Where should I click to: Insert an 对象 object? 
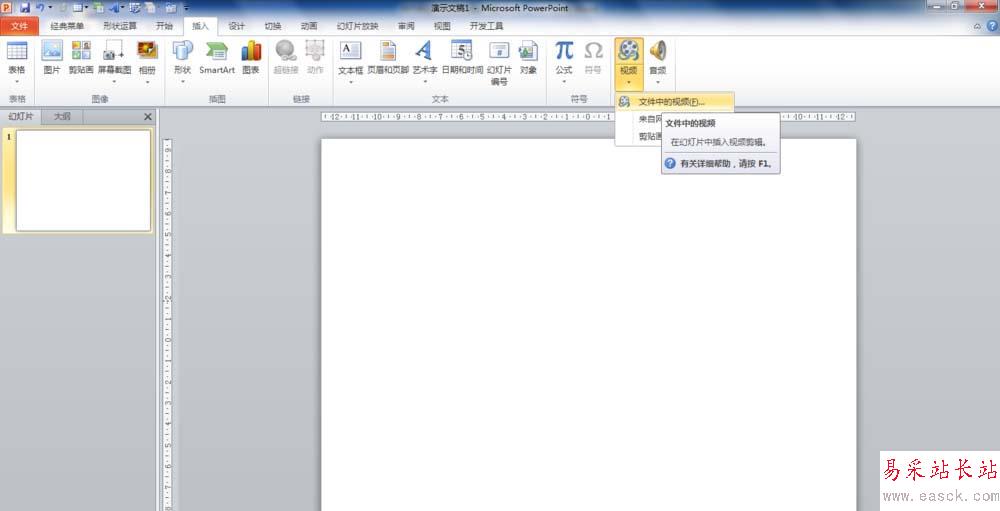(x=528, y=51)
